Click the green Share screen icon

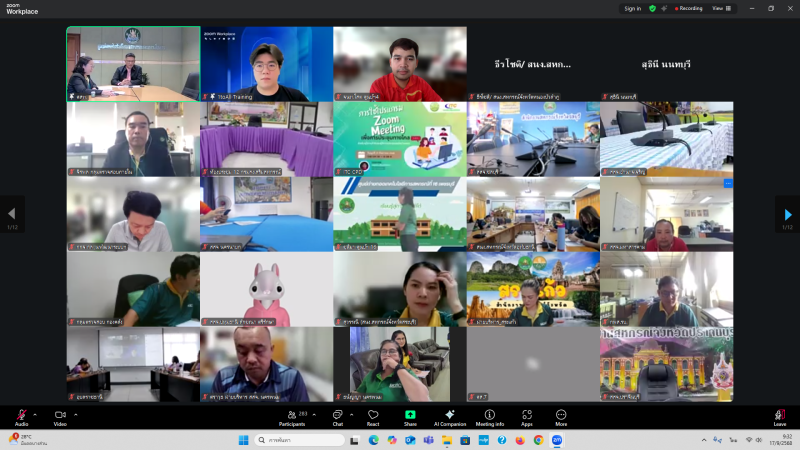[x=410, y=415]
